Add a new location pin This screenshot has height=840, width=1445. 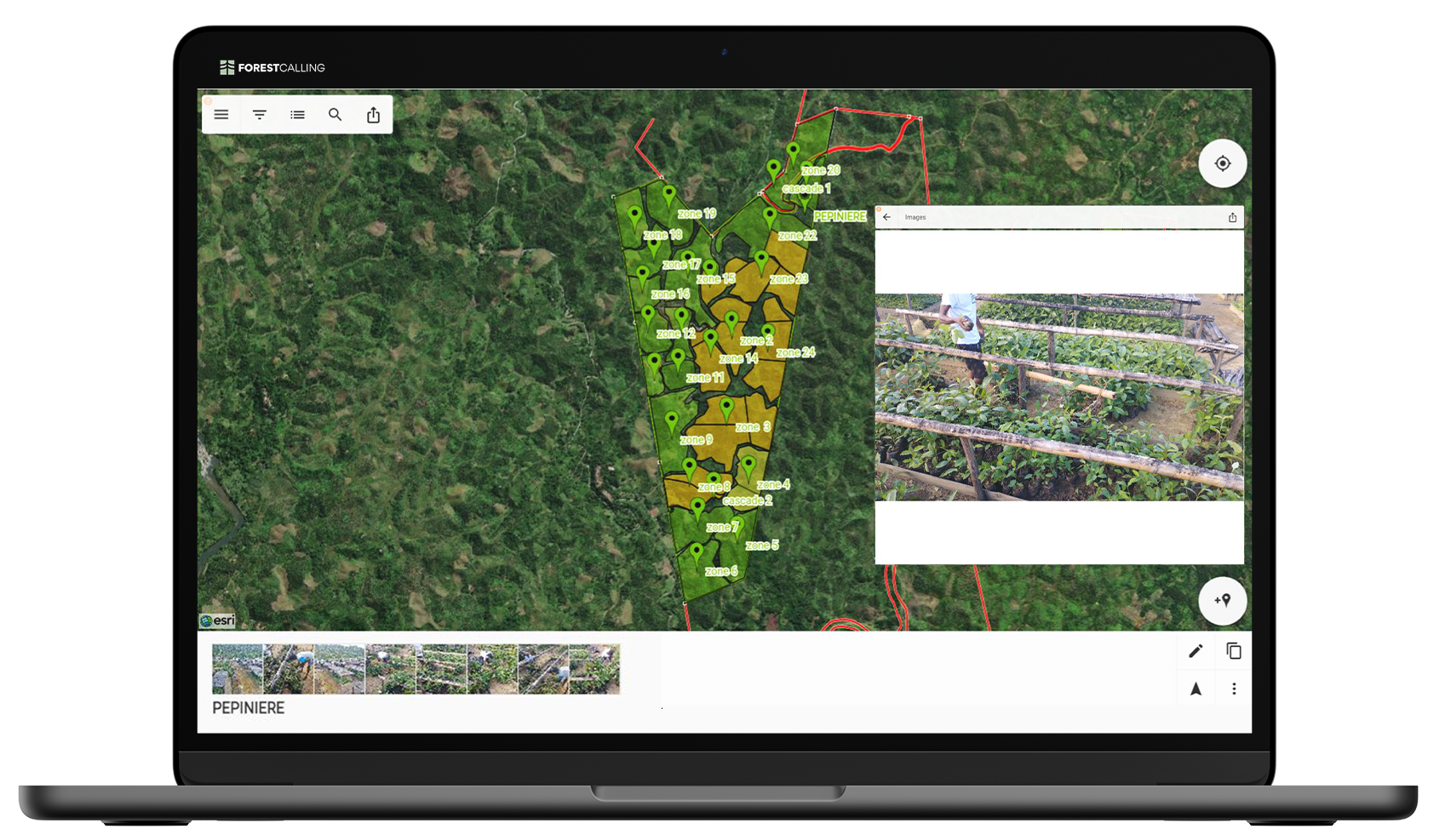[x=1222, y=600]
